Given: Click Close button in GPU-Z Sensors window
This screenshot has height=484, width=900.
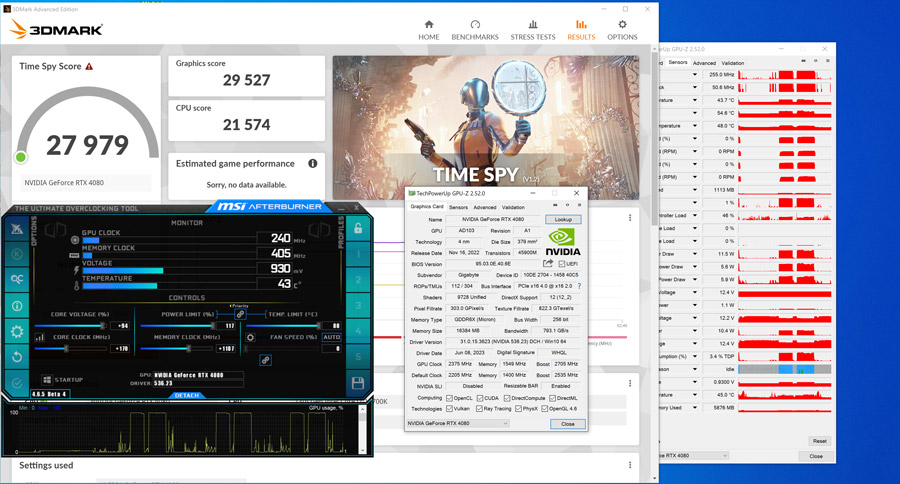Looking at the screenshot, I should click(x=816, y=456).
